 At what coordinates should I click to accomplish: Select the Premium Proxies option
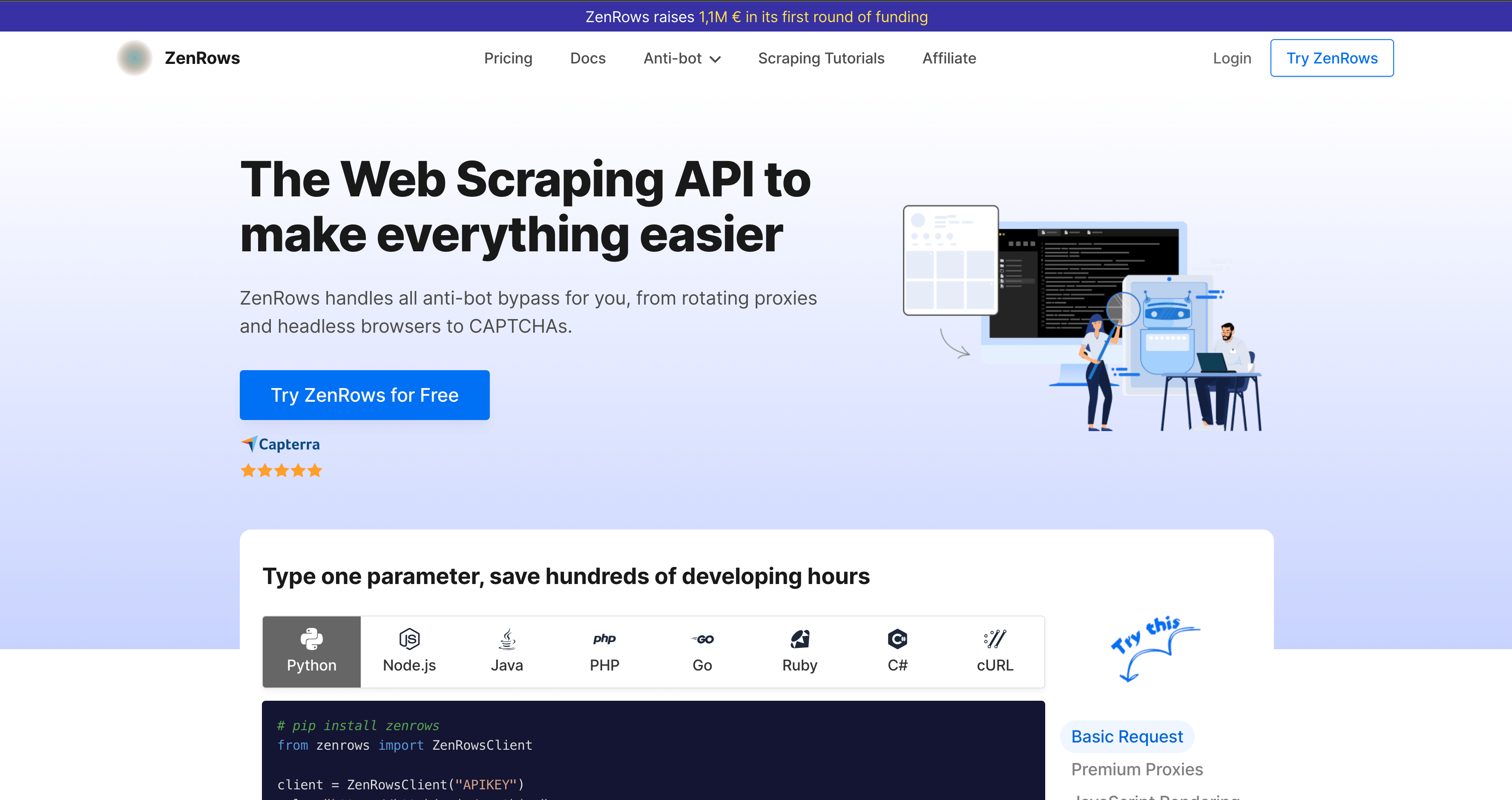1137,769
